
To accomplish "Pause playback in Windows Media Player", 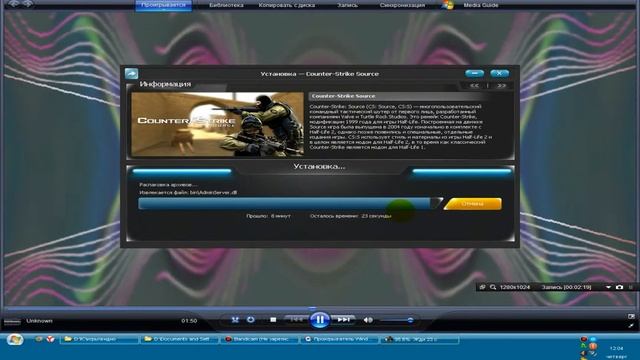I will [x=320, y=320].
